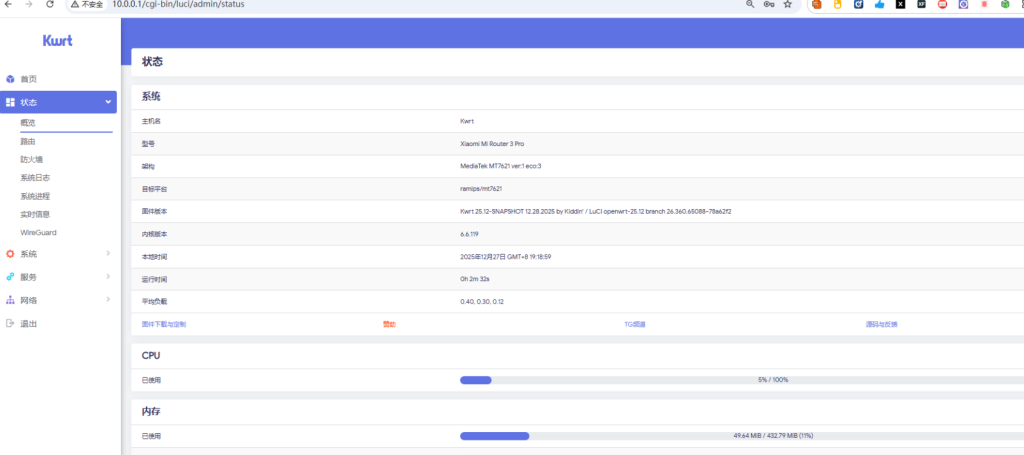Click the 服务 link-shaped icon

click(x=10, y=277)
